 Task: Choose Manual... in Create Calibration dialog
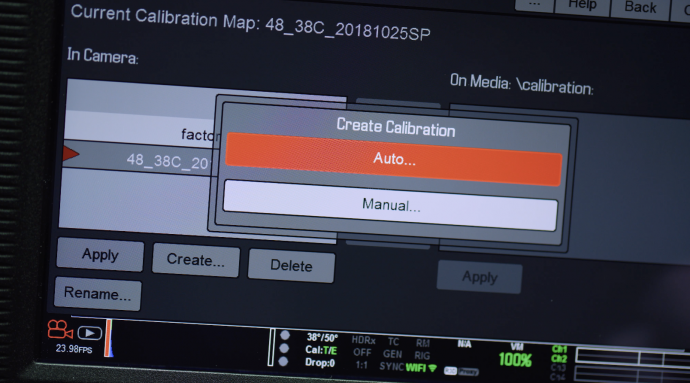[390, 205]
